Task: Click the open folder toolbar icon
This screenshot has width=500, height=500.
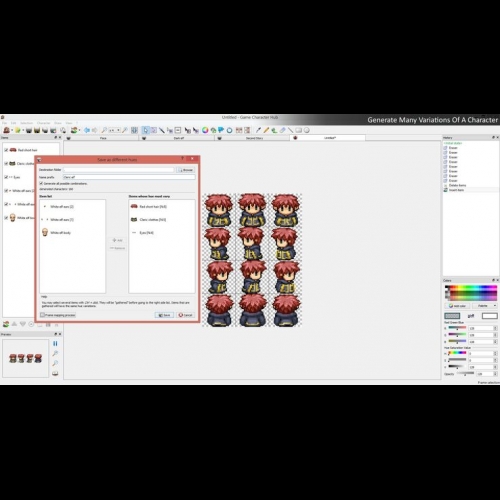Action: click(x=18, y=130)
